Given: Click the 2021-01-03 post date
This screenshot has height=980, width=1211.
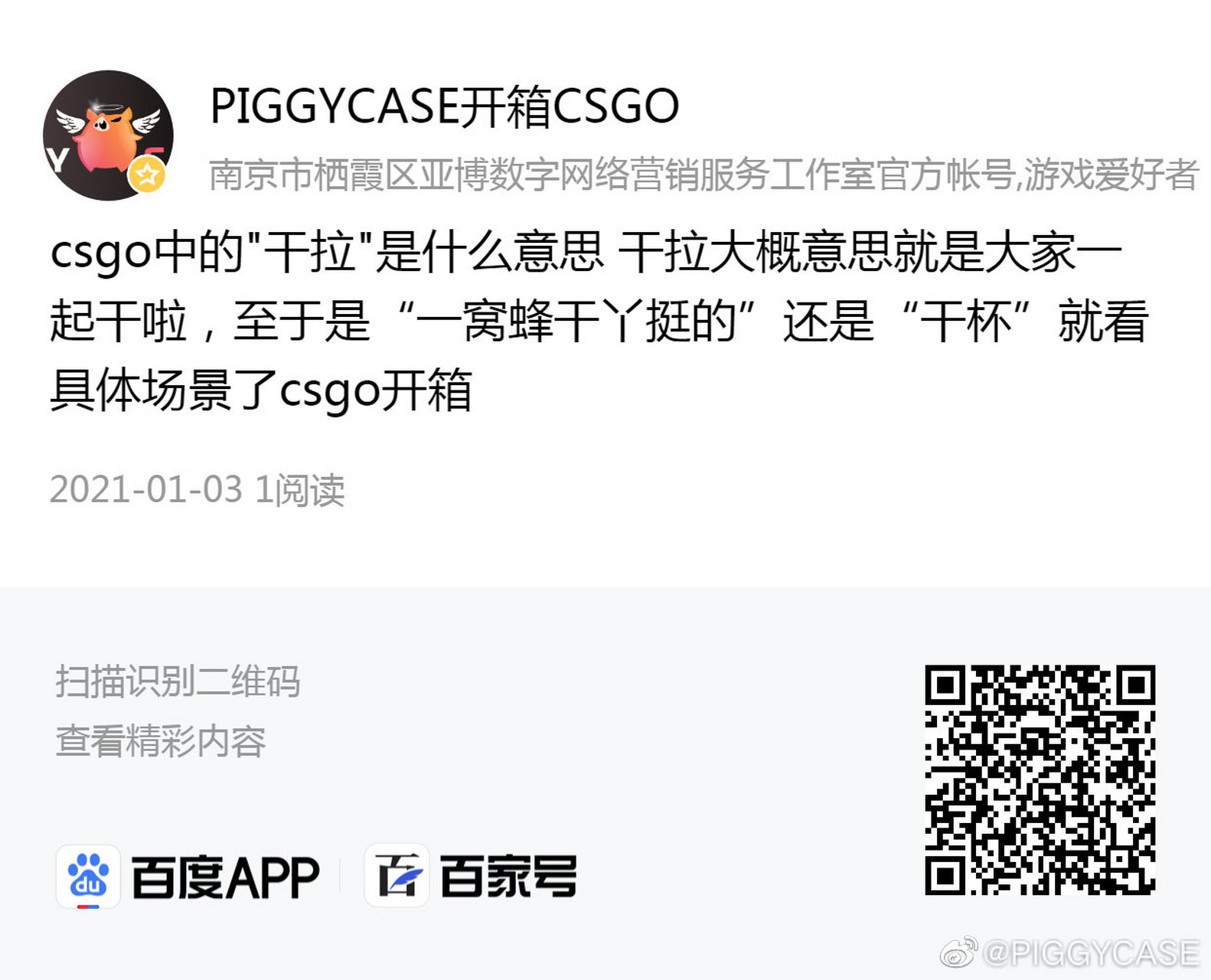Looking at the screenshot, I should 146,489.
